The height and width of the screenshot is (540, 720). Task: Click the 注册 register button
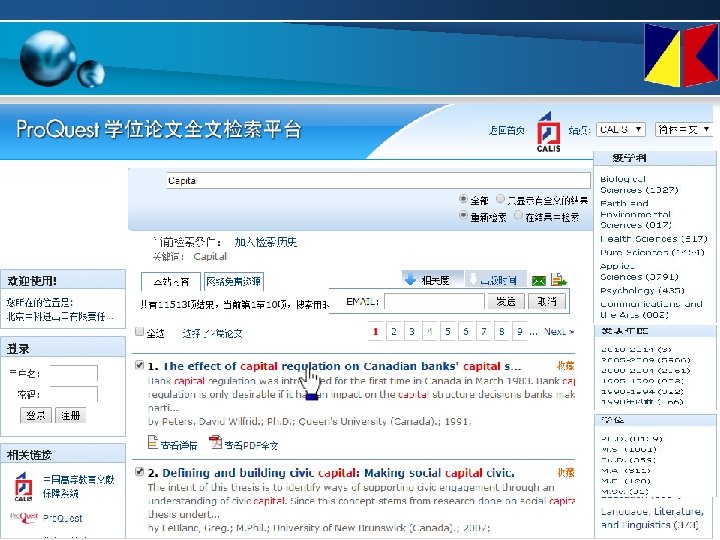click(71, 416)
